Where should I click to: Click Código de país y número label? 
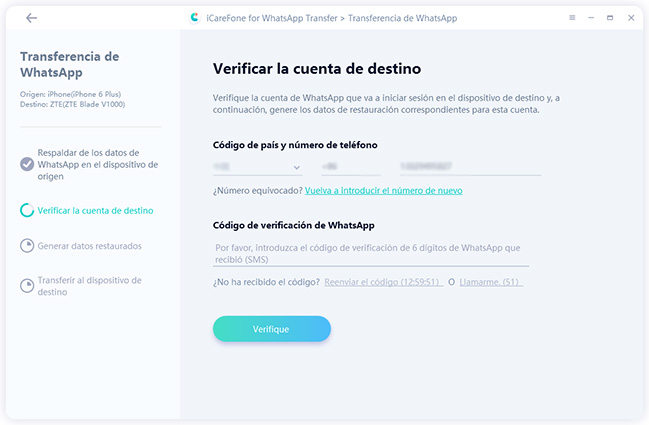coord(295,145)
